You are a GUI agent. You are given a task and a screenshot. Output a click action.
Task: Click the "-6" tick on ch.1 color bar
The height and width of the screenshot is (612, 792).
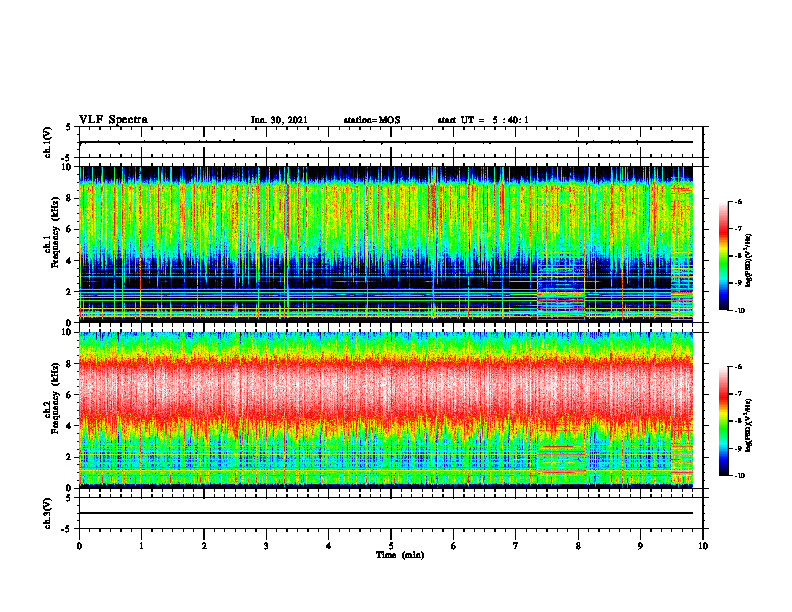click(x=738, y=201)
